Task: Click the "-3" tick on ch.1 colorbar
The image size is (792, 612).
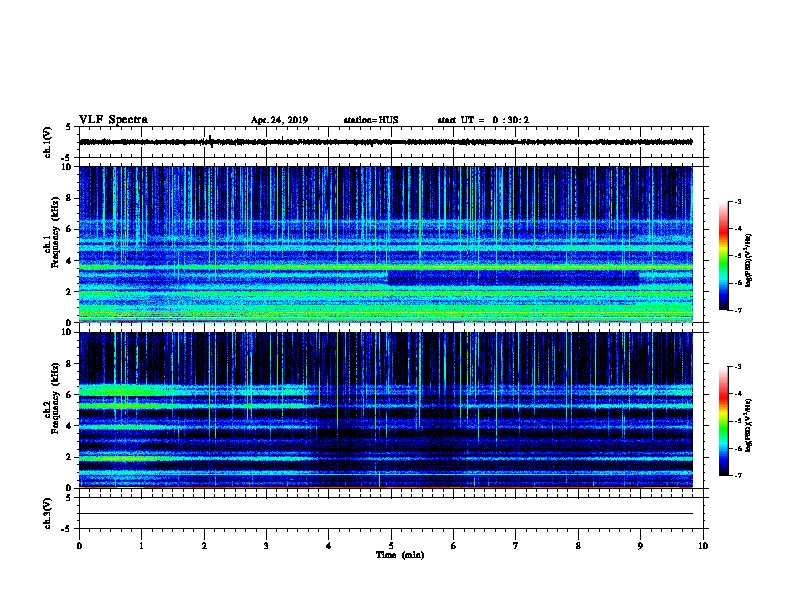Action: click(737, 202)
